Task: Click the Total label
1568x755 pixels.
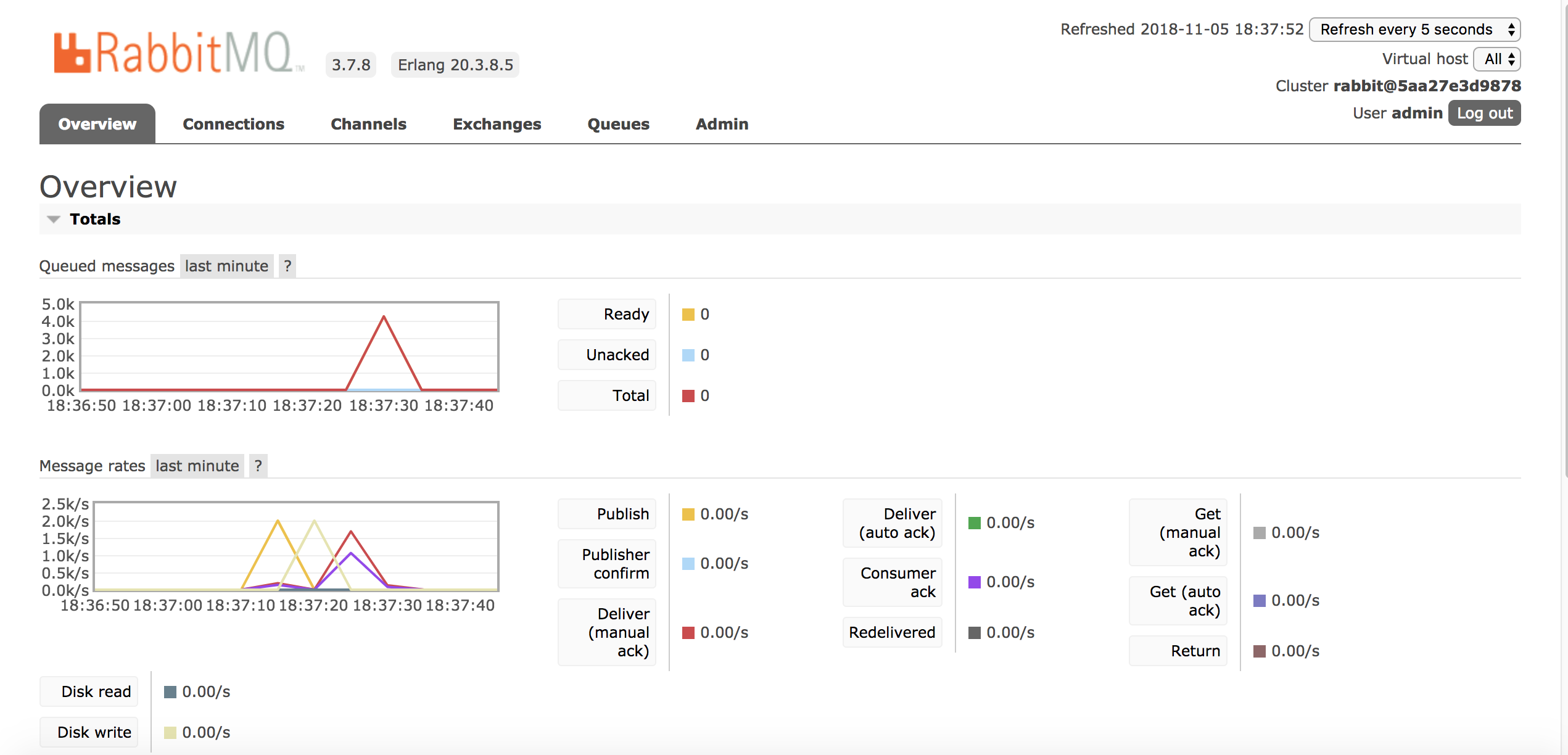Action: [x=607, y=395]
